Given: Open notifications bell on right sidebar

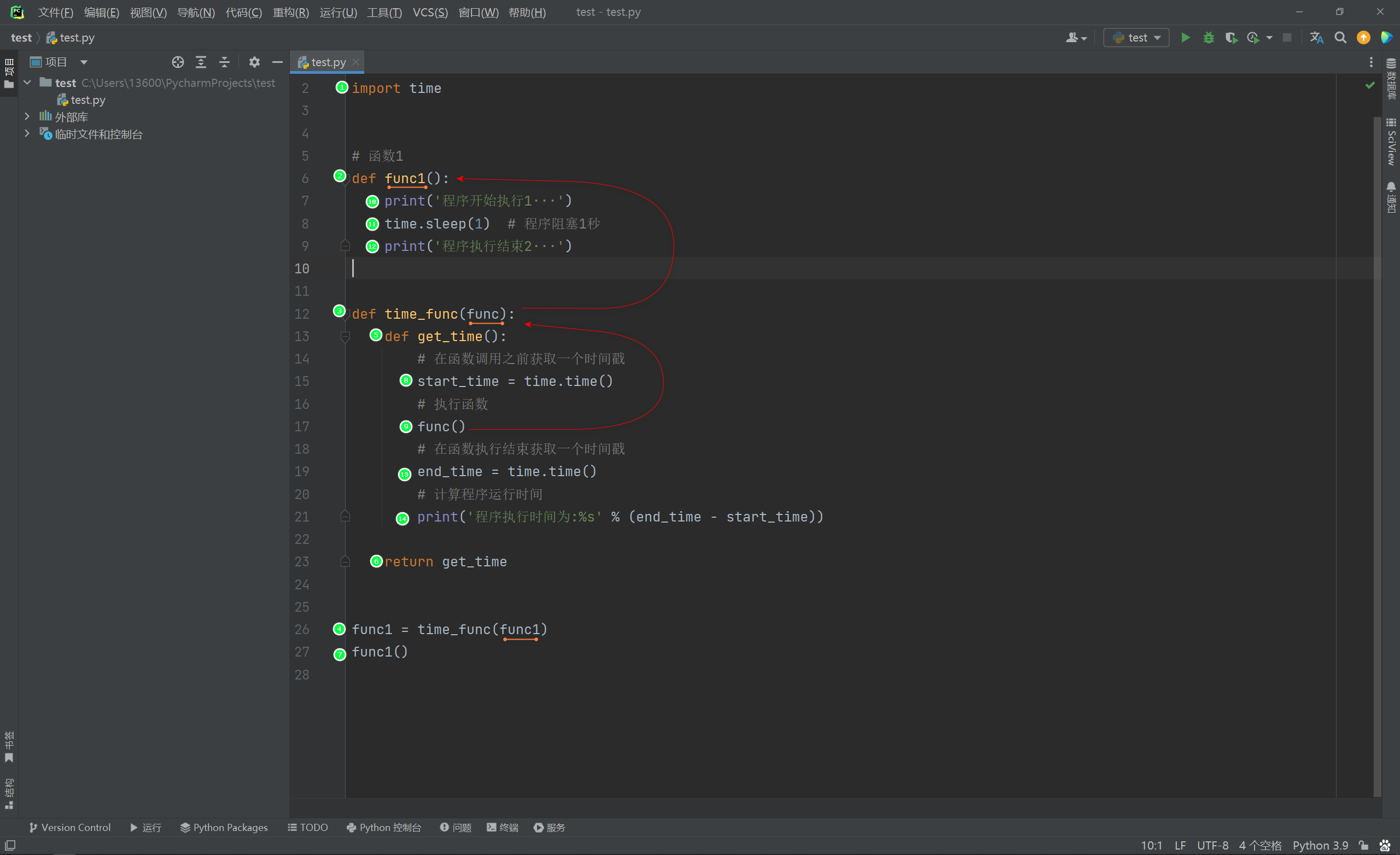Looking at the screenshot, I should point(1391,198).
